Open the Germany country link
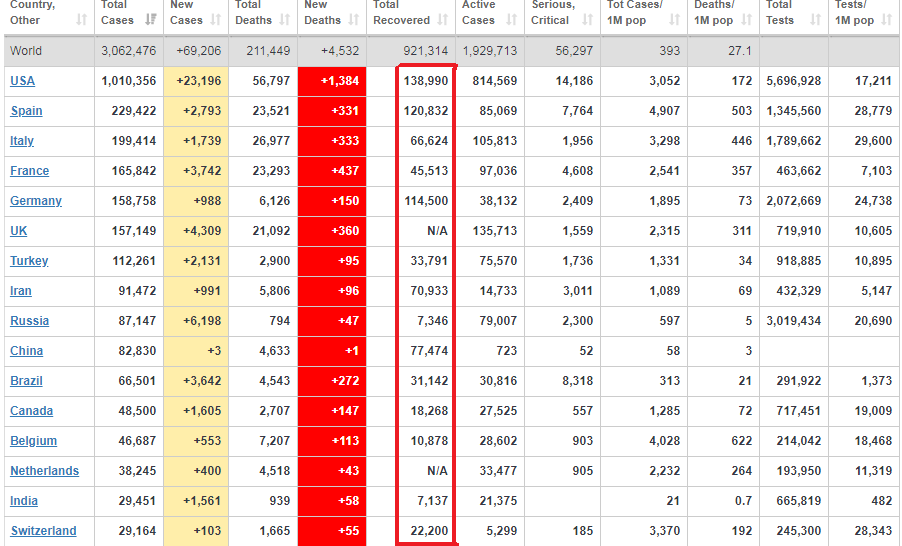This screenshot has width=902, height=546. point(36,201)
